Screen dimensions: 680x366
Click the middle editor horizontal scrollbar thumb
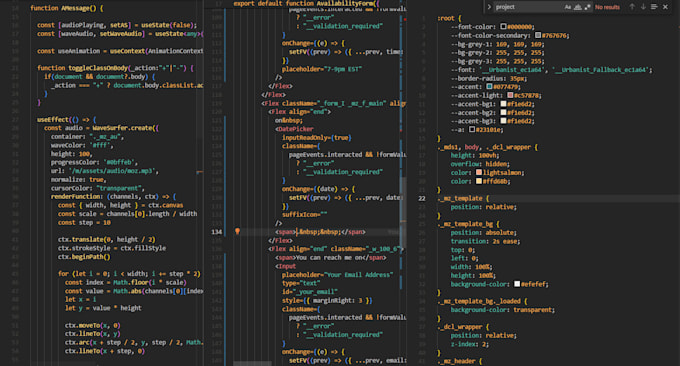tap(252, 363)
